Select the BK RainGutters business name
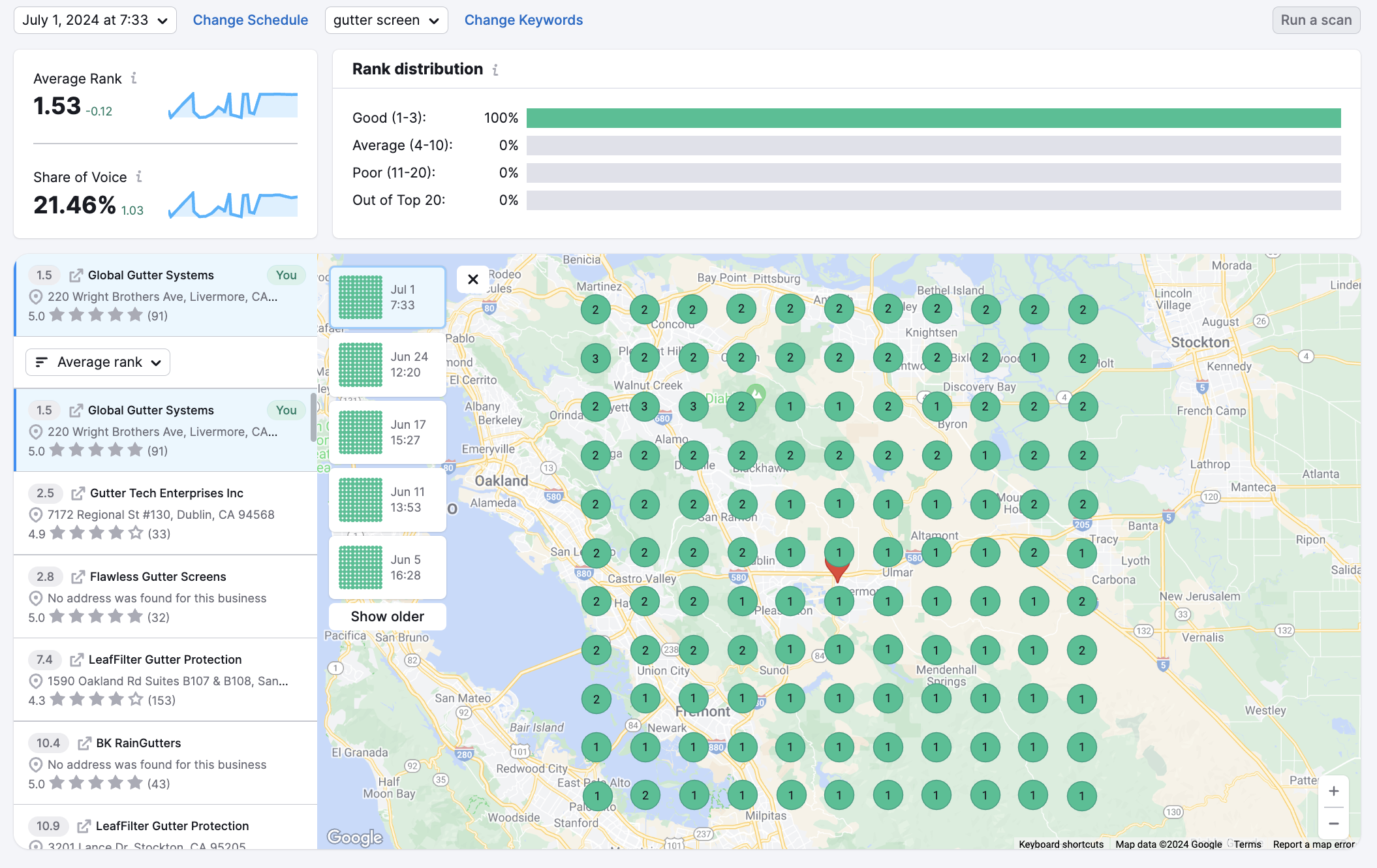Screen dimensions: 1377x868 click(x=138, y=743)
